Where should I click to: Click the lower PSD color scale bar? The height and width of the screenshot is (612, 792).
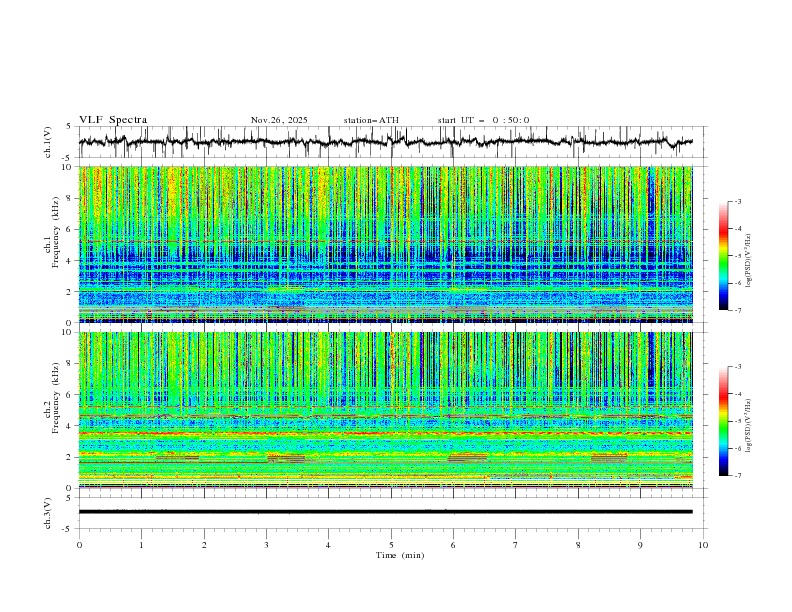coord(724,421)
